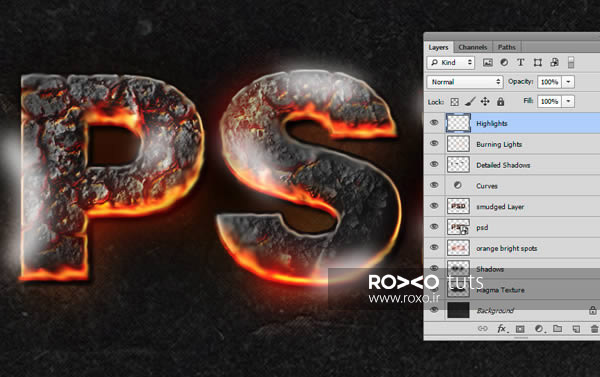Open the layer style fx menu
Screen dimensions: 600x377
click(502, 329)
